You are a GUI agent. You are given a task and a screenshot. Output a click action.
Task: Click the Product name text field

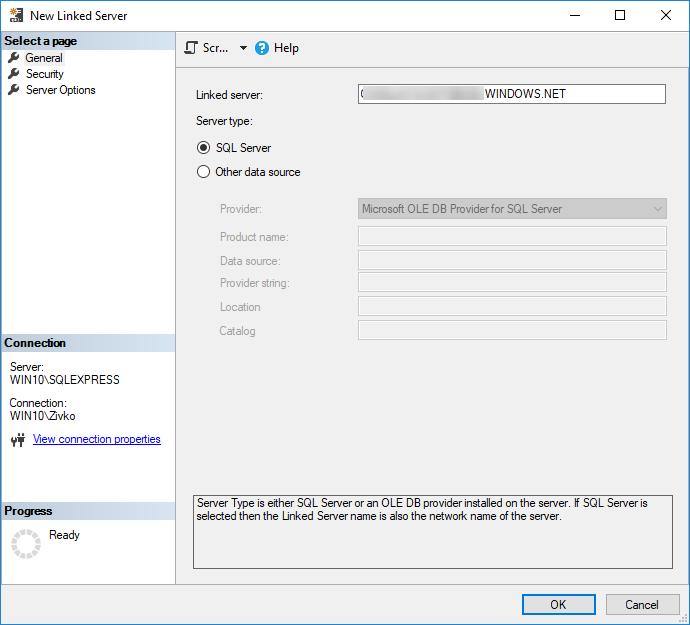click(x=511, y=237)
